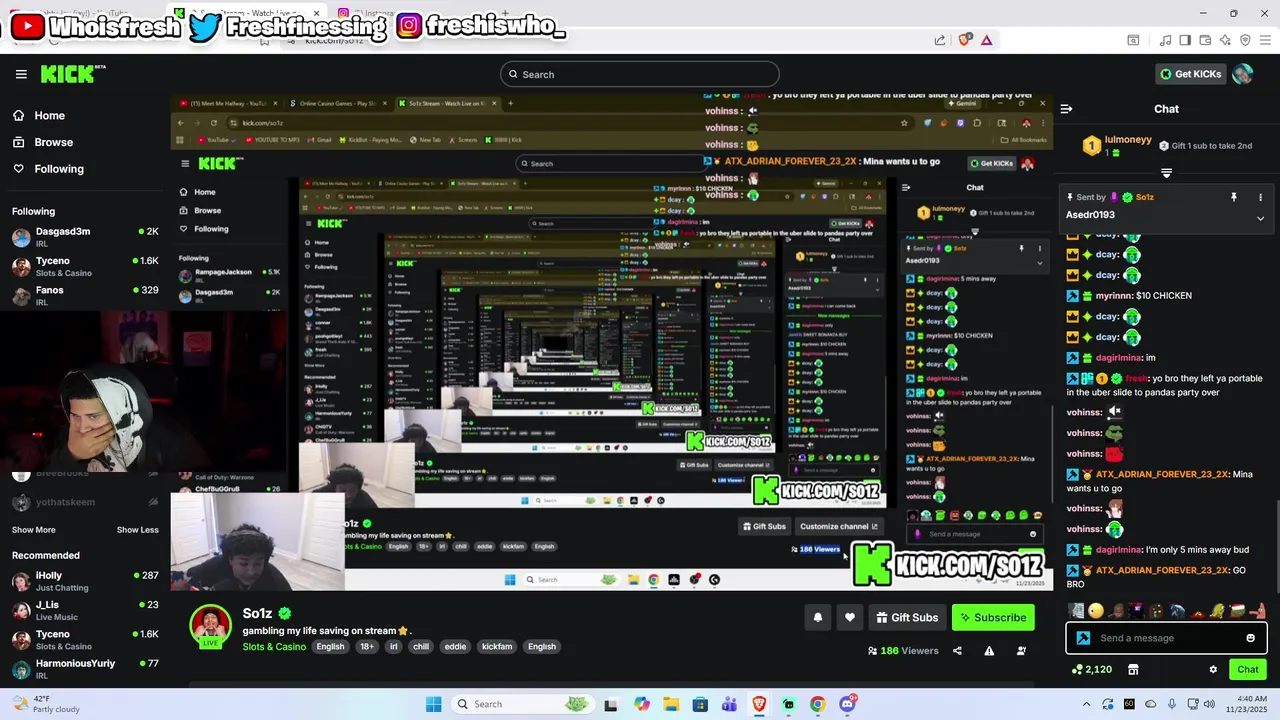Open the hamburger sidebar menu

pyautogui.click(x=21, y=74)
